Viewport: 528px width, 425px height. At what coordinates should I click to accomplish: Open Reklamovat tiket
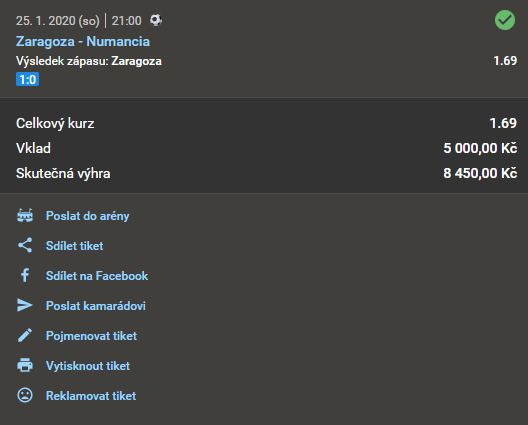(91, 396)
